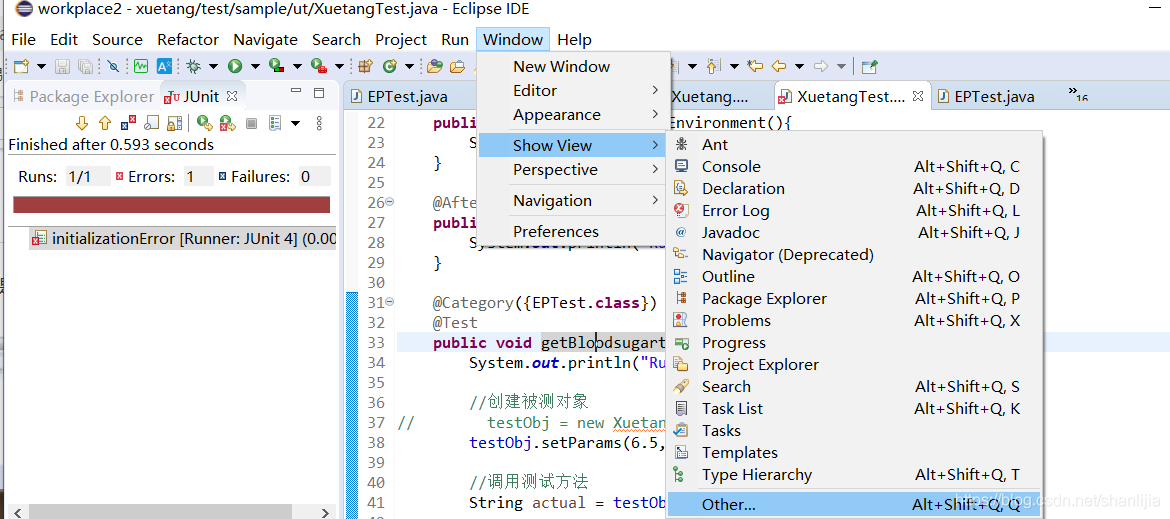Expand the Appearance submenu
The height and width of the screenshot is (519, 1170).
573,115
